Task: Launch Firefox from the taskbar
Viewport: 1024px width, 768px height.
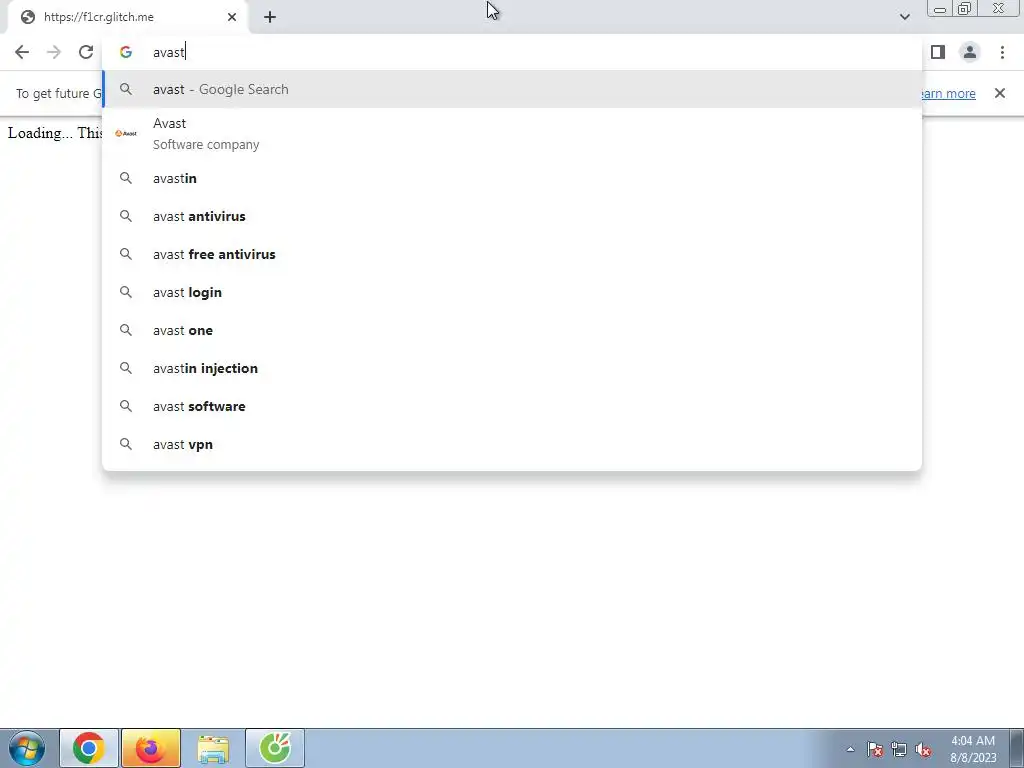Action: (150, 748)
